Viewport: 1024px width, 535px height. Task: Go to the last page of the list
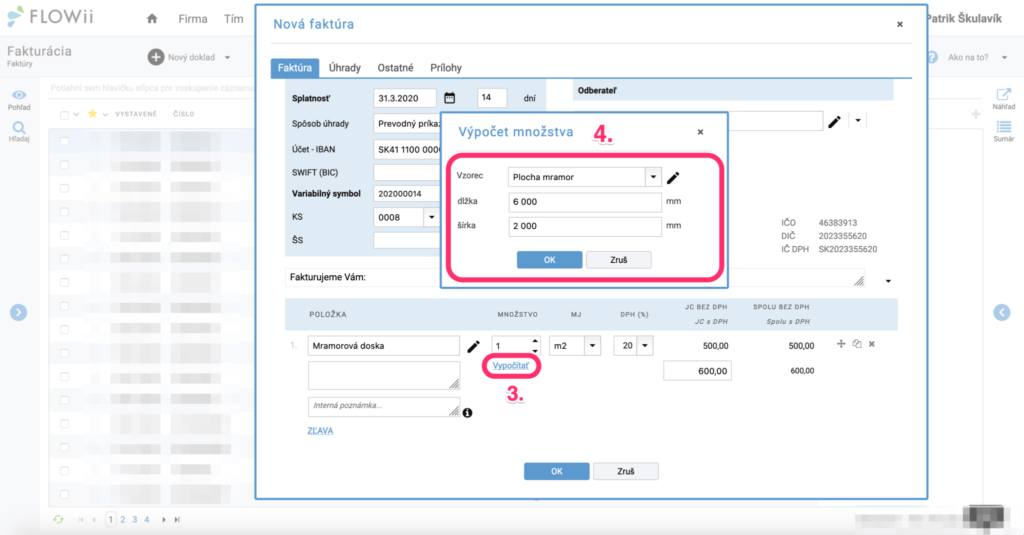177,520
